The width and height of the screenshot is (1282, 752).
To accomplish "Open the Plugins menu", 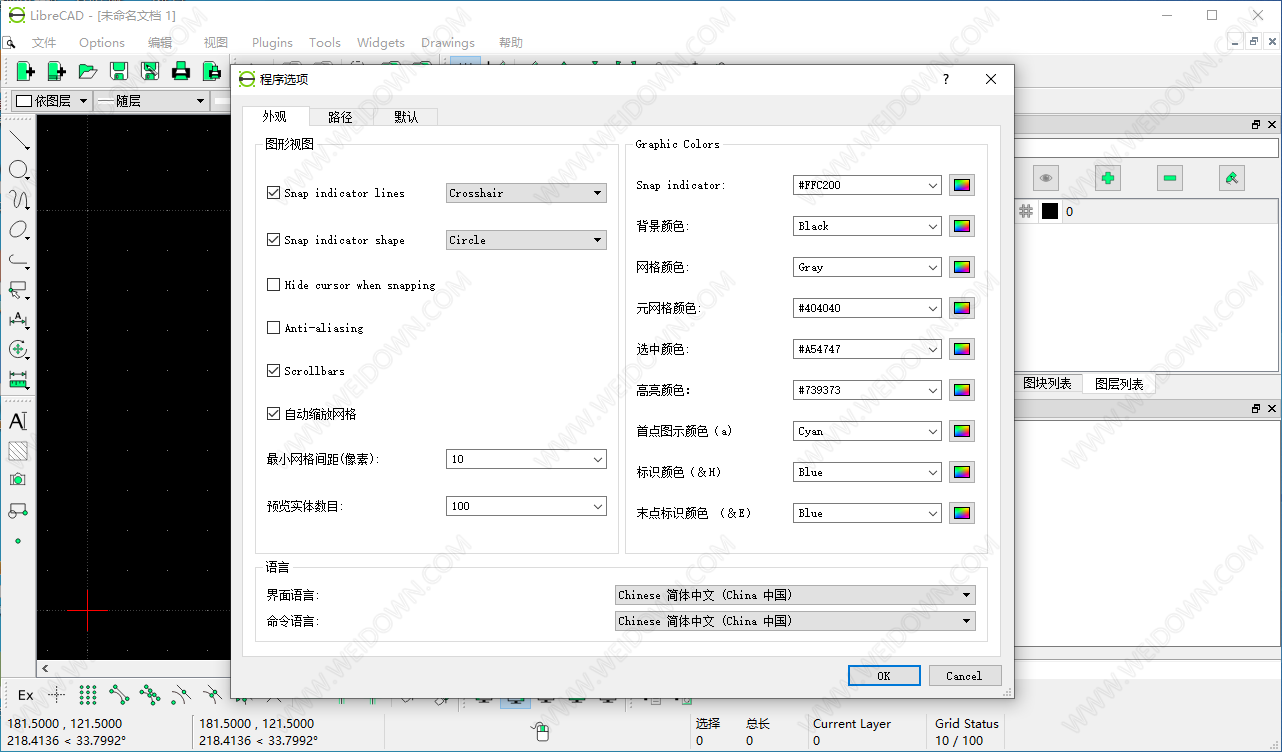I will pyautogui.click(x=272, y=43).
